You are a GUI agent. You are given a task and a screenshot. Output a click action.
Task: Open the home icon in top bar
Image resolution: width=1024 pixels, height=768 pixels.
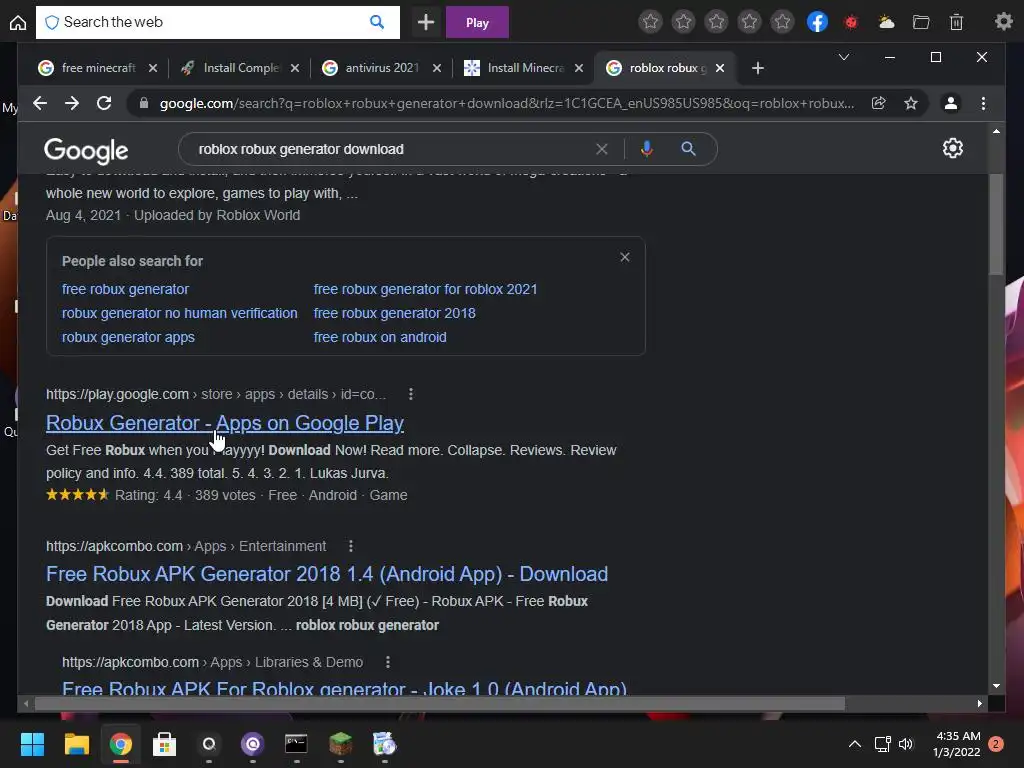18,23
